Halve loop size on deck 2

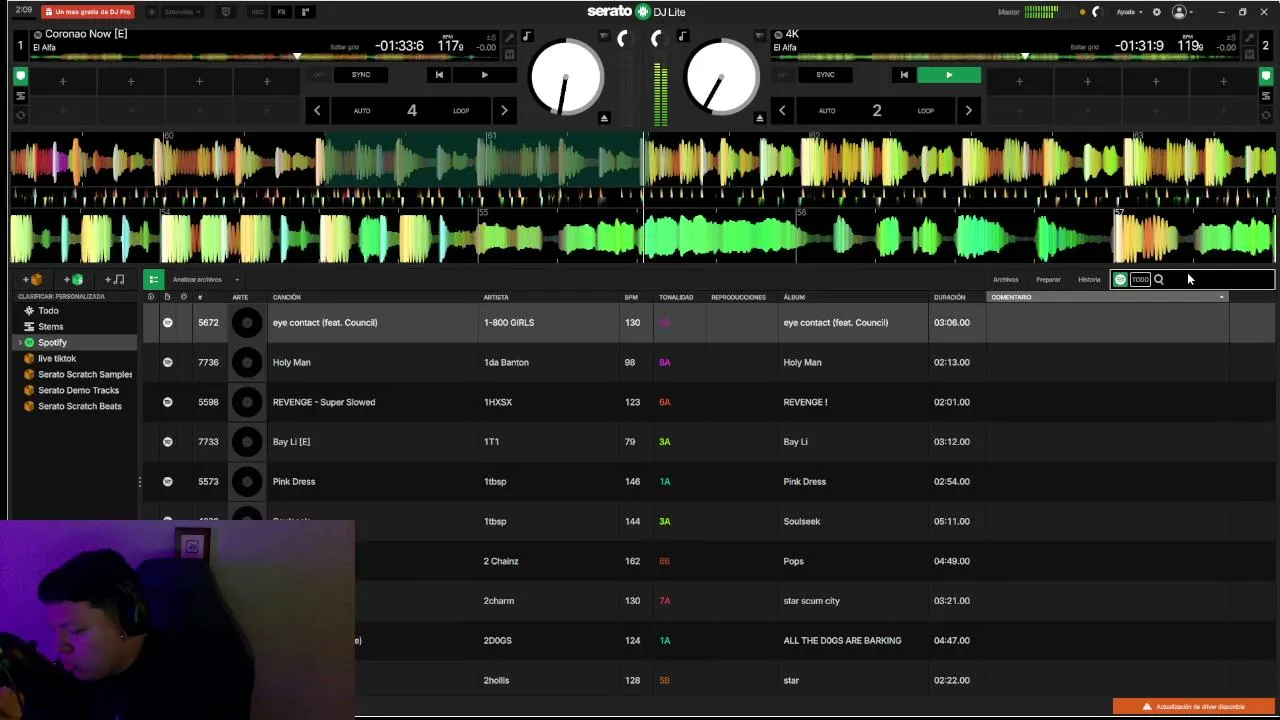[782, 111]
